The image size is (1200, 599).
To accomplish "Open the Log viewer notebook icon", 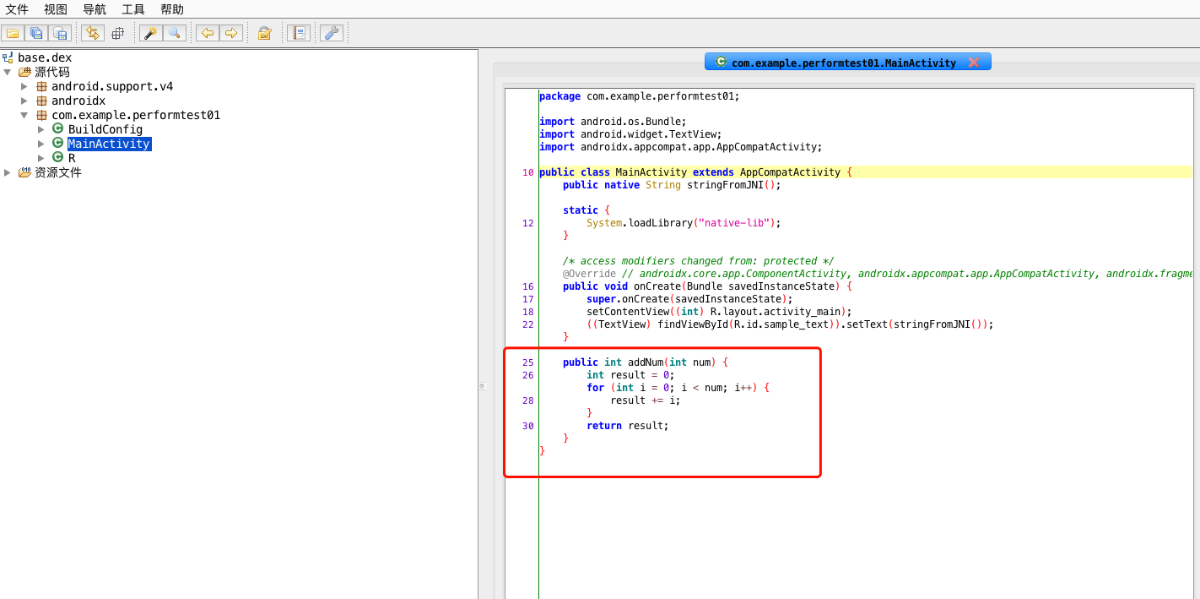I will coord(298,33).
